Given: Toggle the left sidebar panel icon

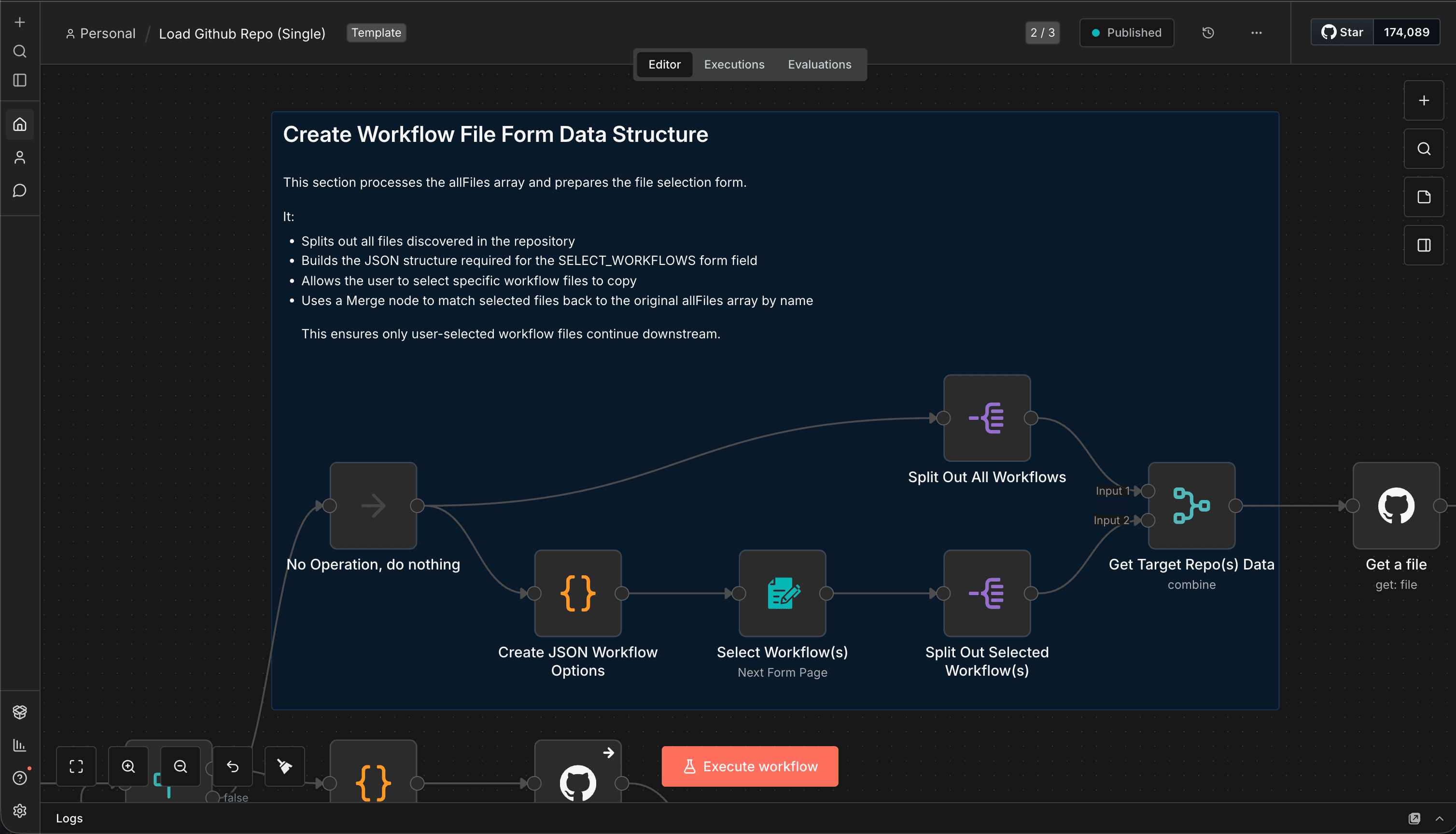Looking at the screenshot, I should 20,80.
